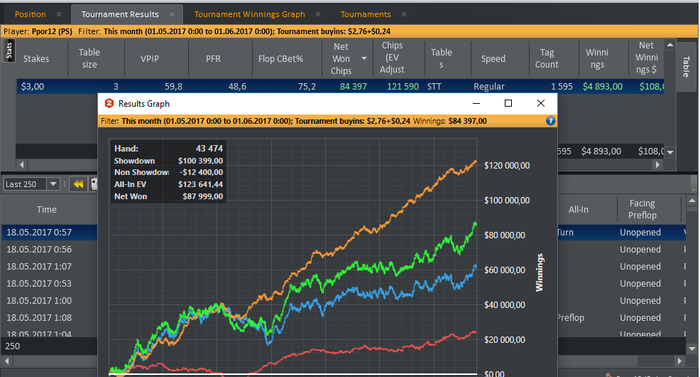Open the Last 250 hands dropdown
The width and height of the screenshot is (700, 377).
pyautogui.click(x=53, y=184)
